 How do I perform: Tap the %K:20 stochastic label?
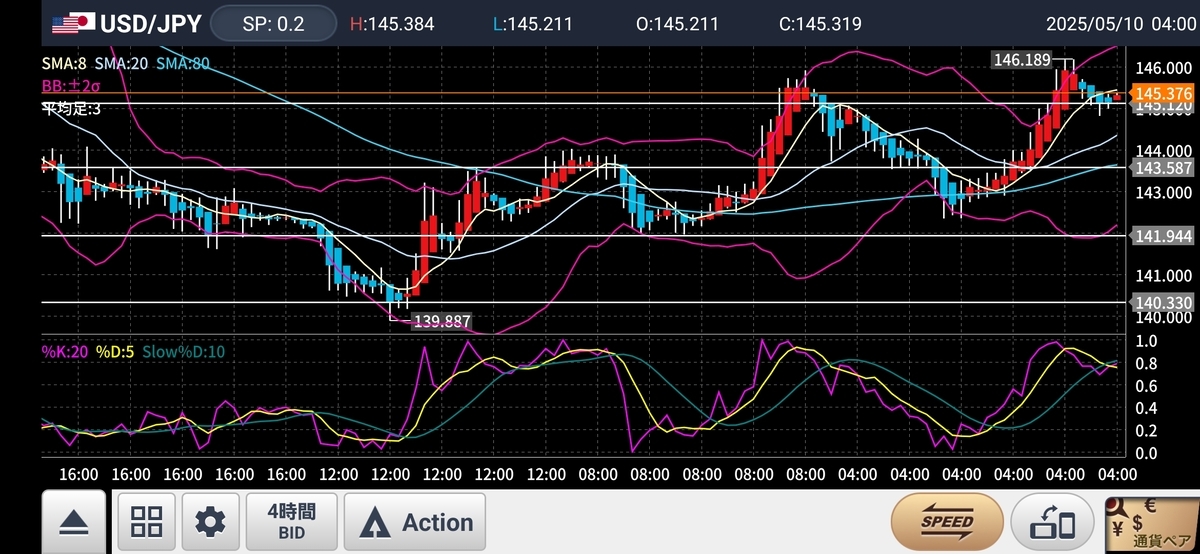pyautogui.click(x=64, y=351)
